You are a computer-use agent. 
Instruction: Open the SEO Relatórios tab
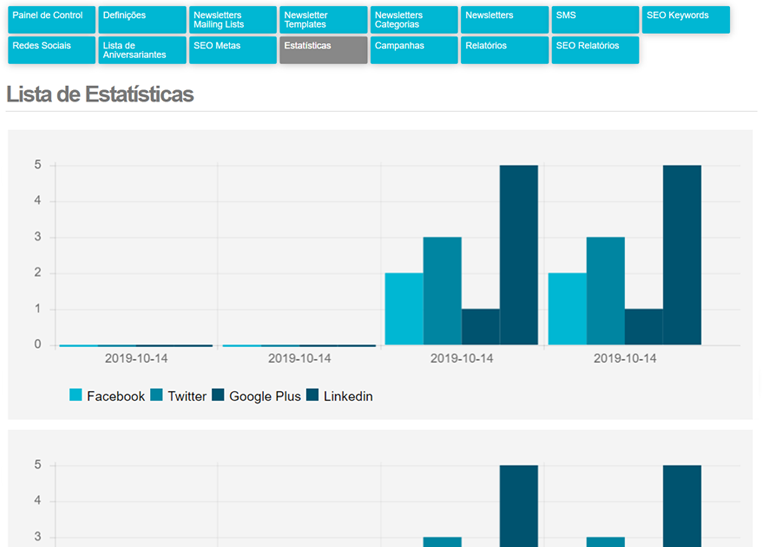click(x=595, y=50)
